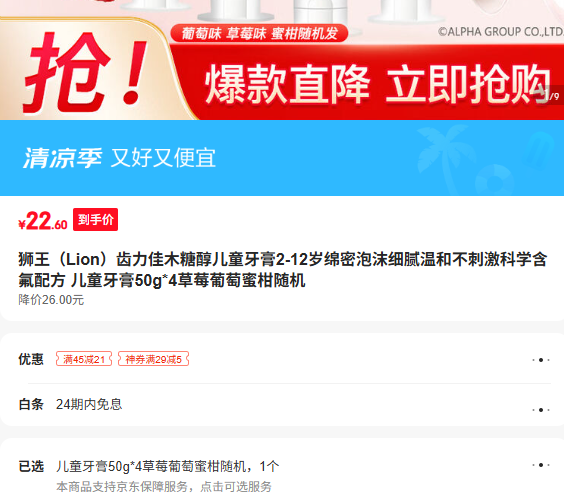Expand the 优惠 discounts row

[x=282, y=359]
